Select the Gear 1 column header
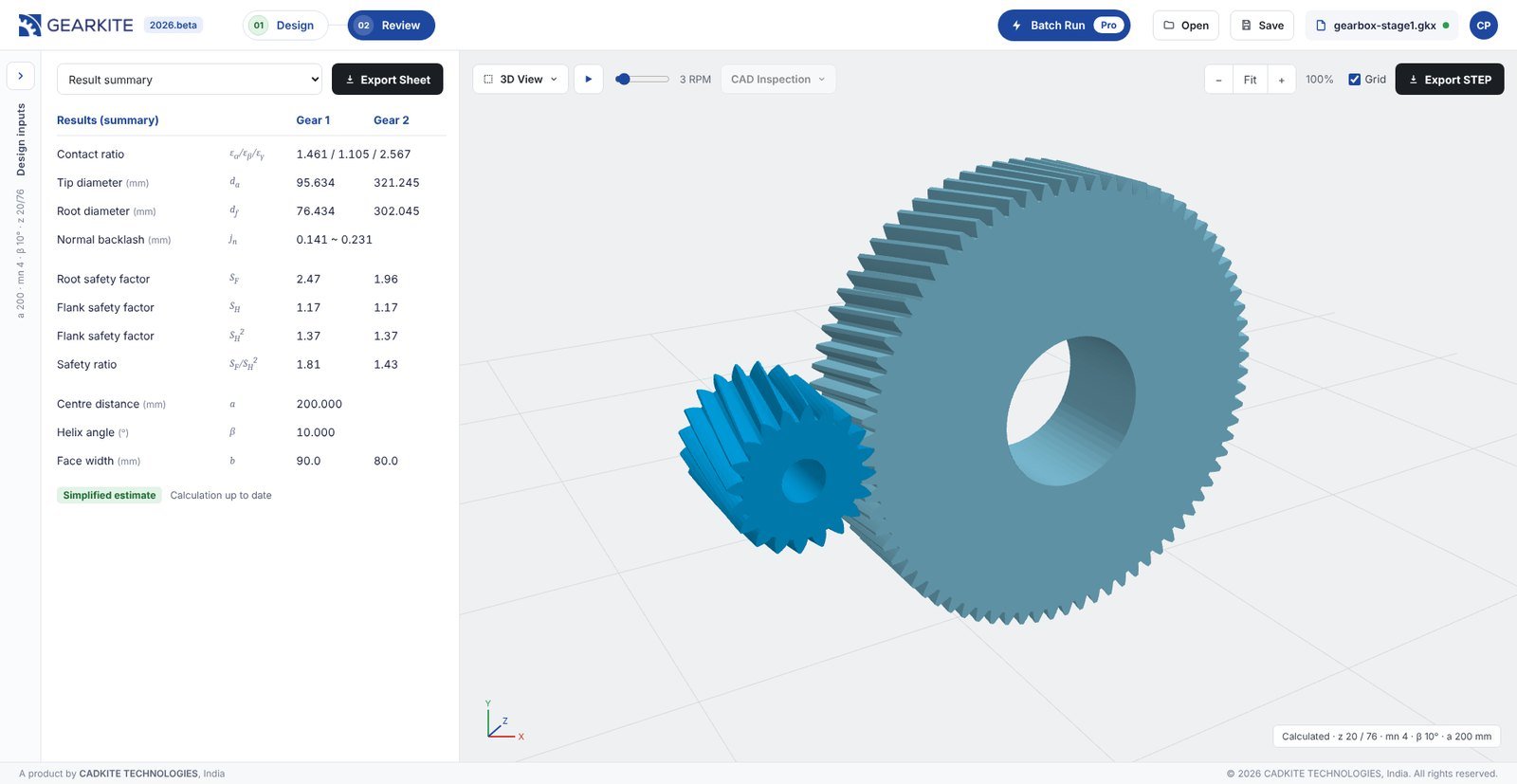This screenshot has width=1517, height=784. click(x=313, y=120)
